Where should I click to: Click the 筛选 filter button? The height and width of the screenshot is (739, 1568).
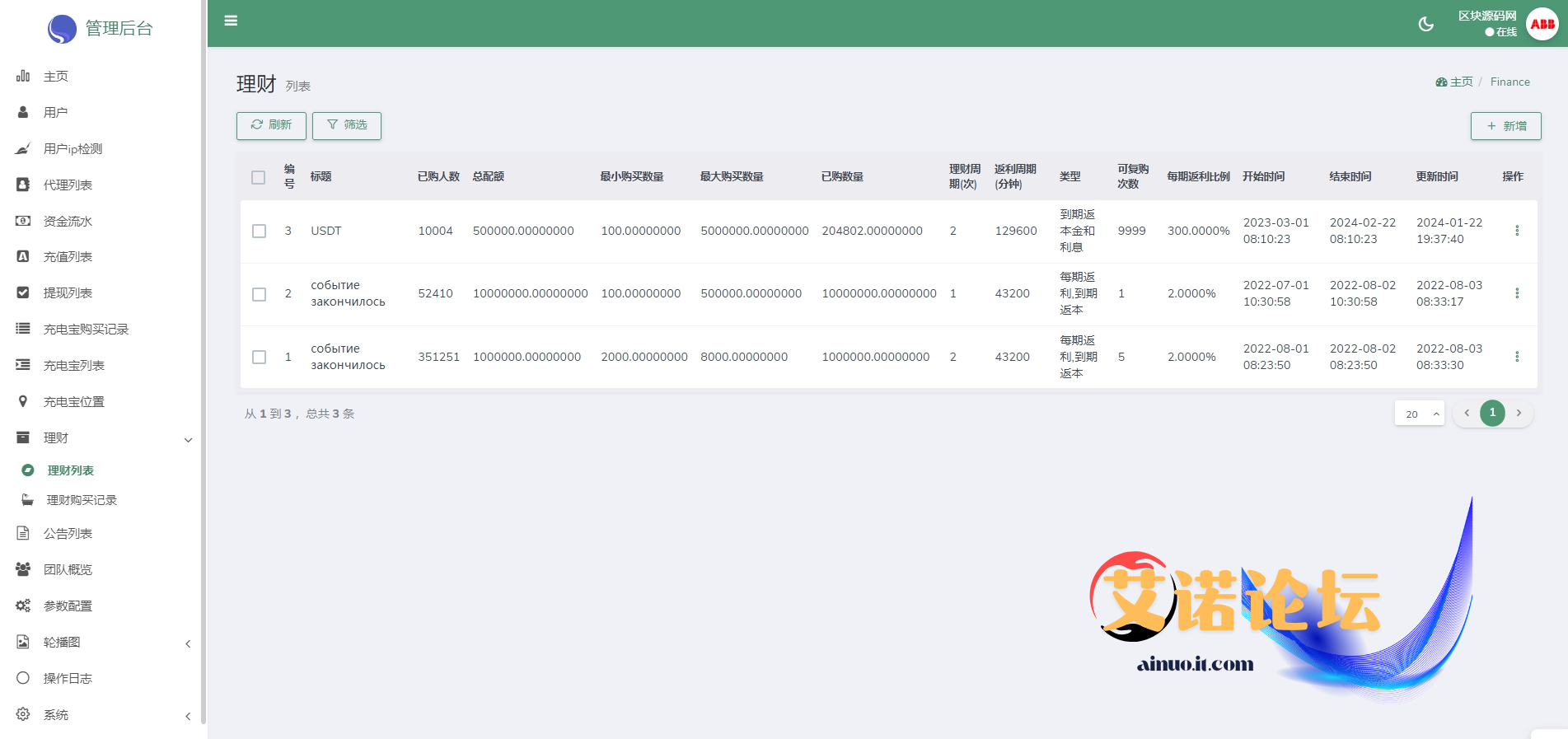coord(347,125)
